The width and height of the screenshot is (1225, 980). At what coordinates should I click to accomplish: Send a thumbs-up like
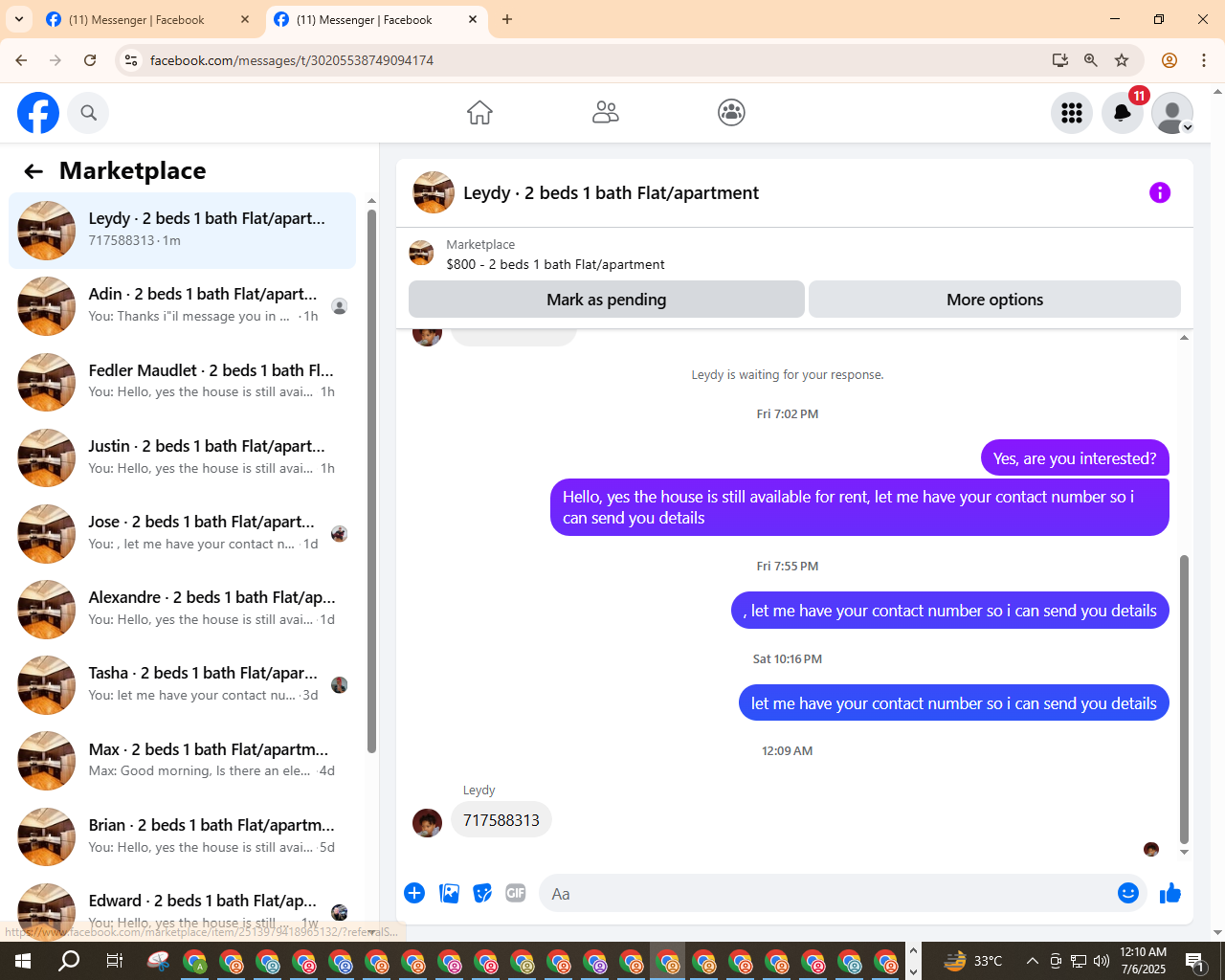click(1170, 893)
